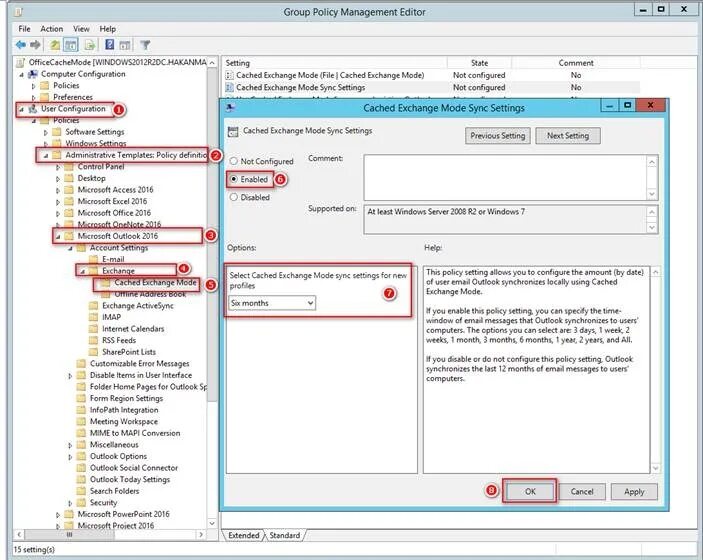This screenshot has width=703, height=560.
Task: Expand the Outlook Options node
Action: click(70, 457)
